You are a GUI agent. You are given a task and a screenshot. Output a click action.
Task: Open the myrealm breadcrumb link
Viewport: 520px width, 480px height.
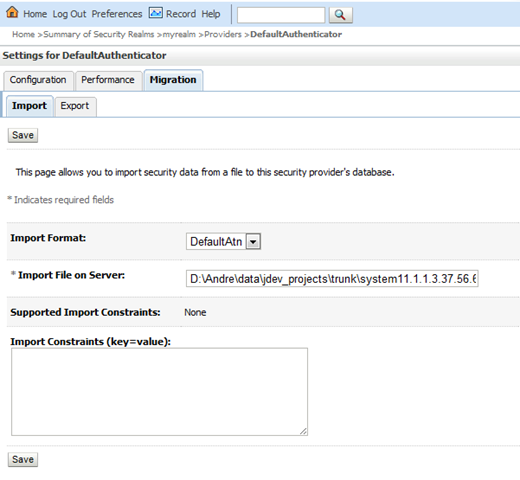point(179,34)
